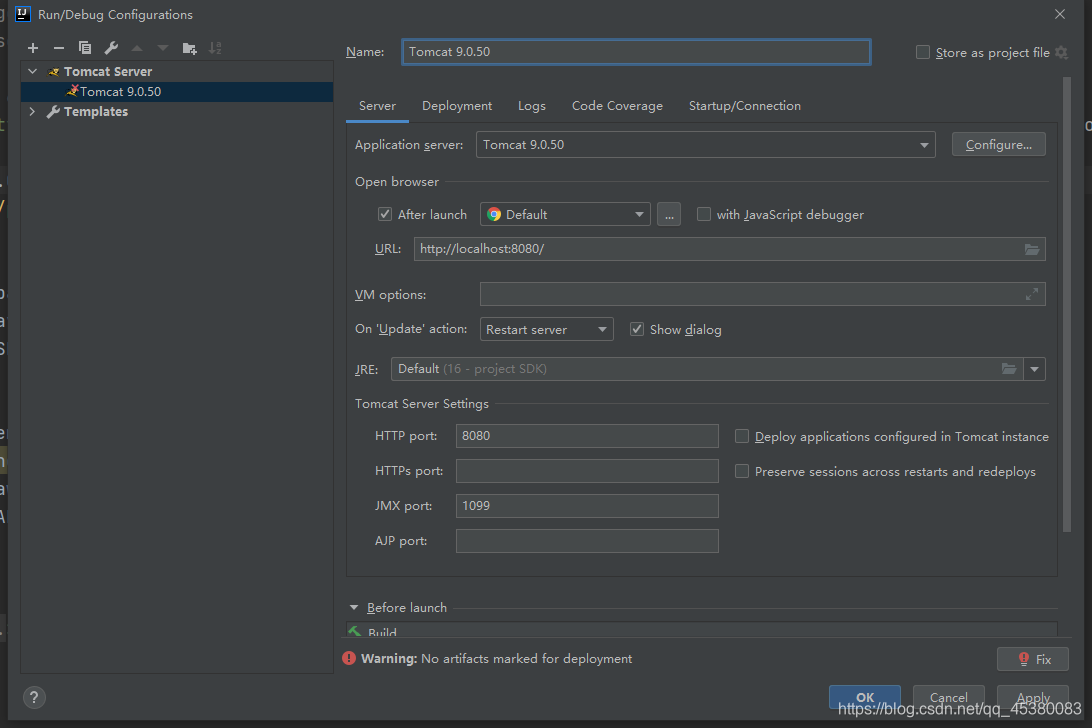Open gear icon next to Store as project file
This screenshot has width=1092, height=728.
coord(1061,52)
